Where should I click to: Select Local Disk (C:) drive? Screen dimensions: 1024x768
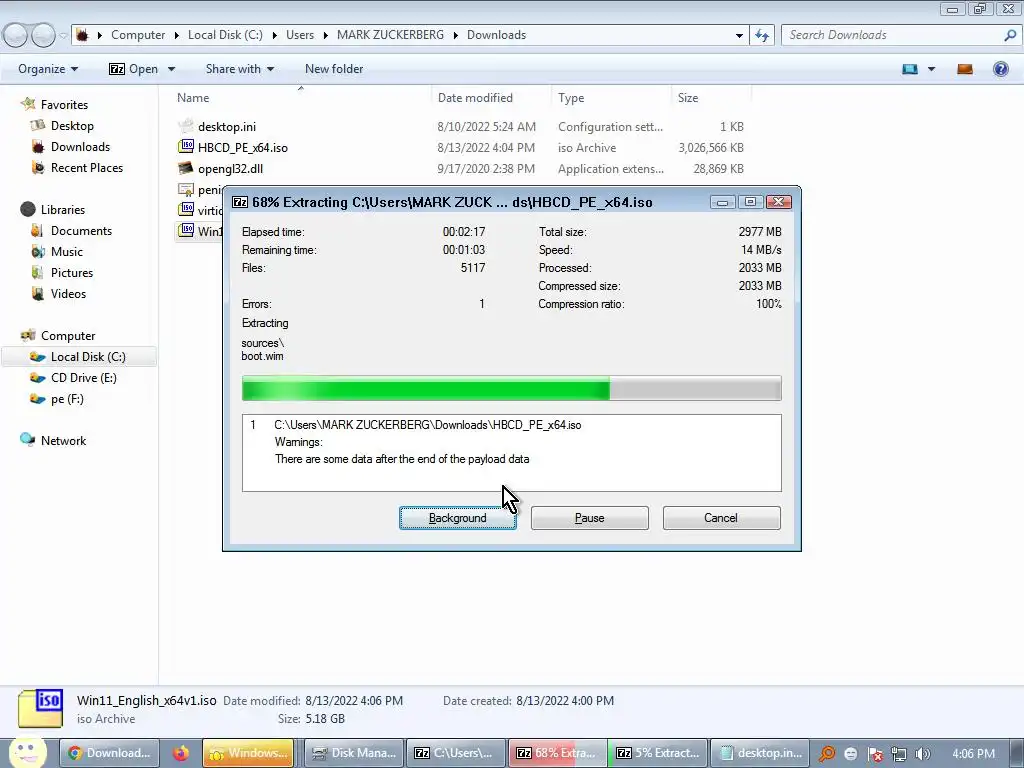88,357
